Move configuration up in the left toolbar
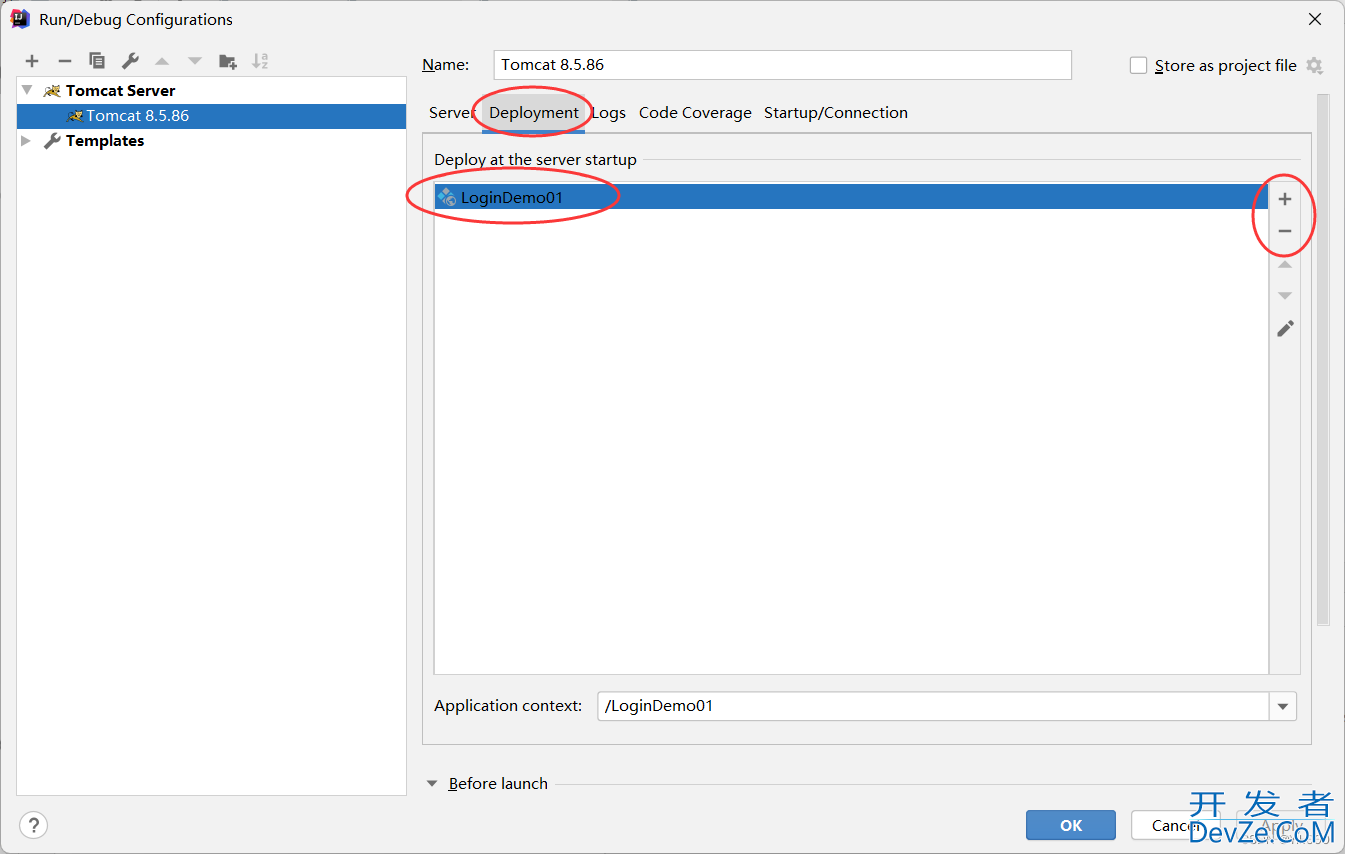Screen dimensions: 1345x854 point(162,61)
